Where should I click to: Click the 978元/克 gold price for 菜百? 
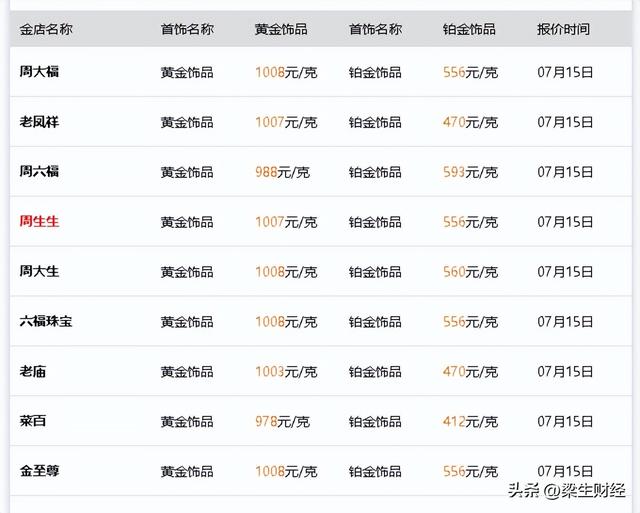click(282, 421)
